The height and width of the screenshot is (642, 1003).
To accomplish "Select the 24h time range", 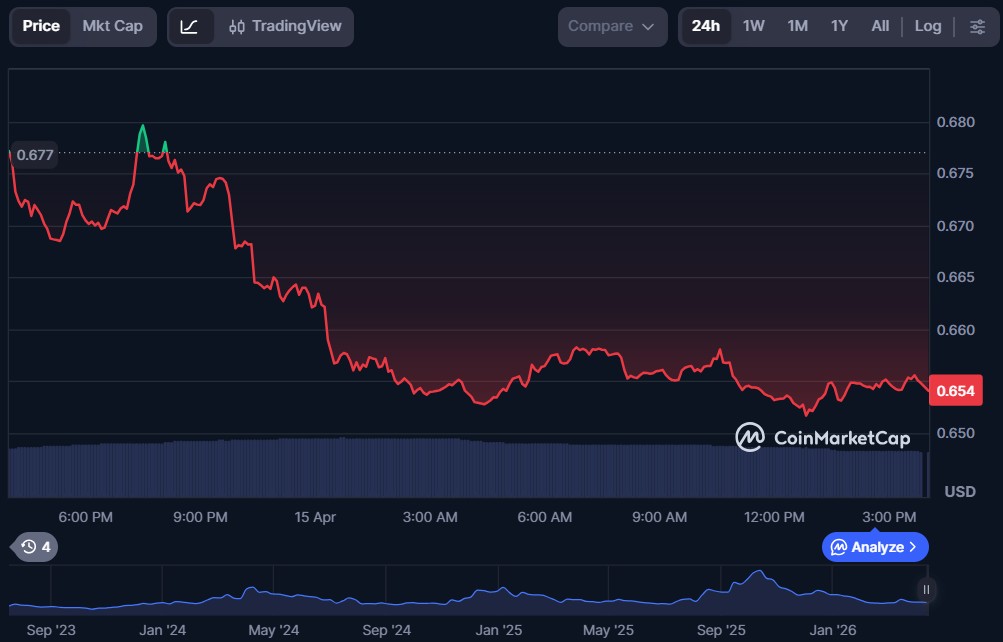I will [705, 26].
